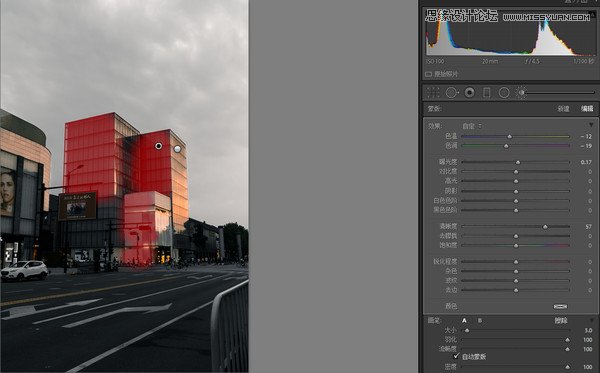600x373 pixels.
Task: Open the 效果 自定 preset dropdown
Action: click(x=472, y=126)
